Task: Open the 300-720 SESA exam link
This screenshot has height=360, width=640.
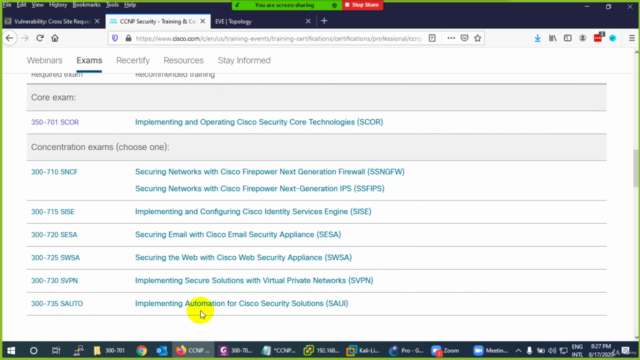Action: point(54,235)
